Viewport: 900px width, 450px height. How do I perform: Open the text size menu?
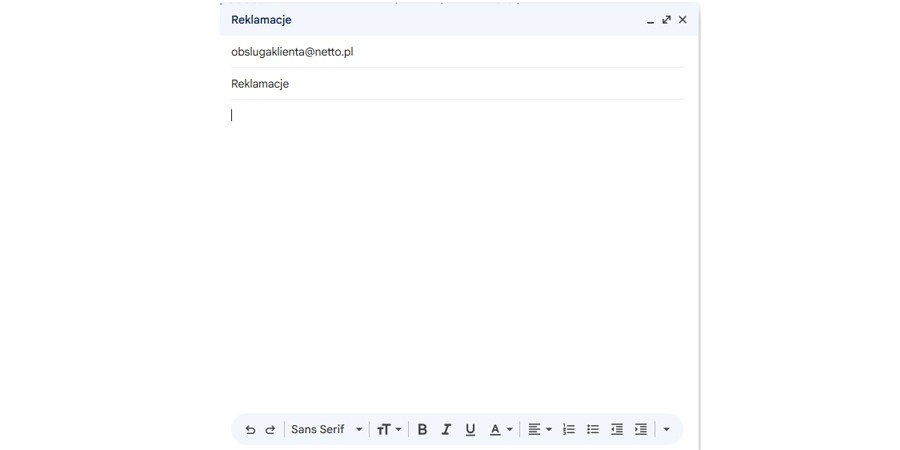(x=389, y=429)
